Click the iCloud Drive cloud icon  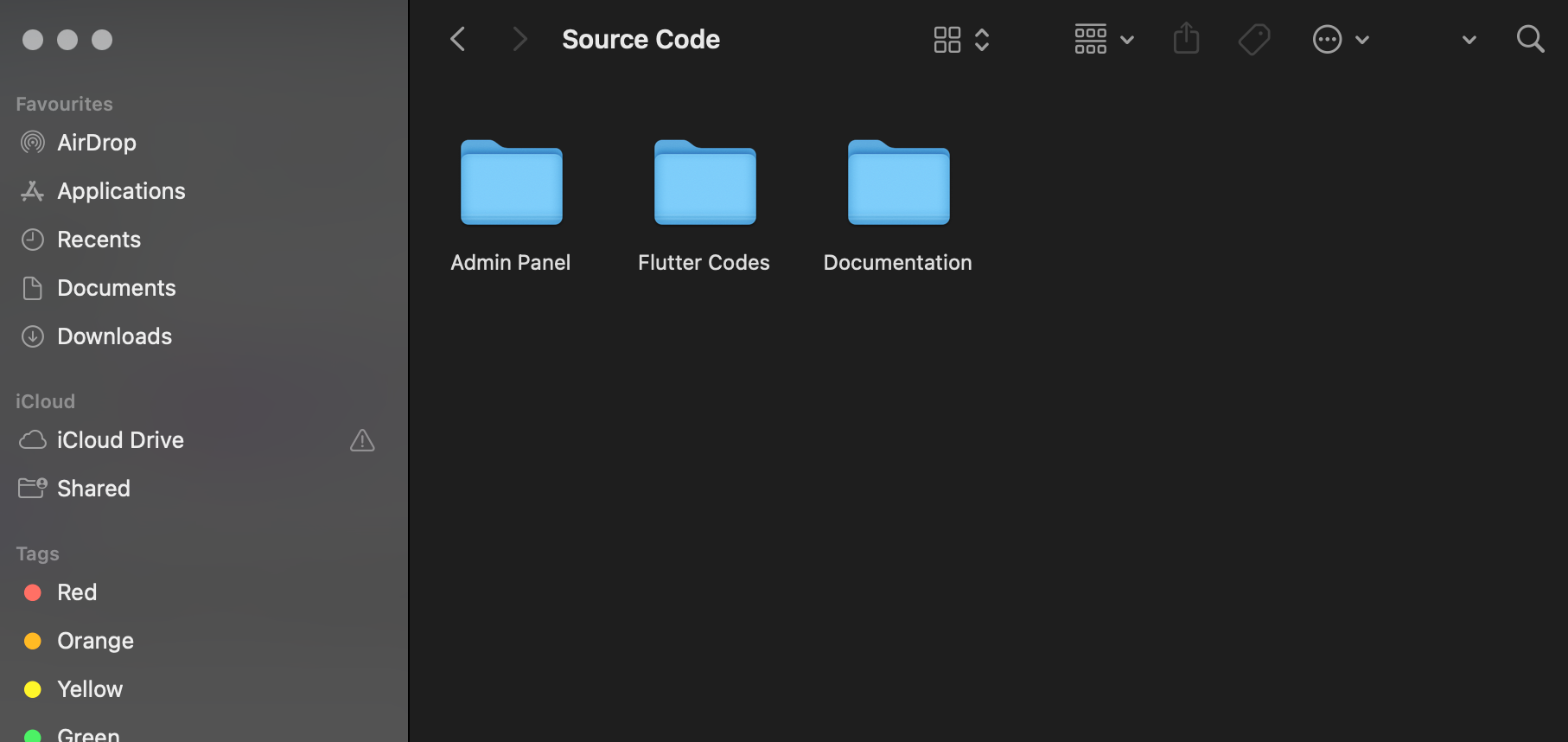point(33,440)
